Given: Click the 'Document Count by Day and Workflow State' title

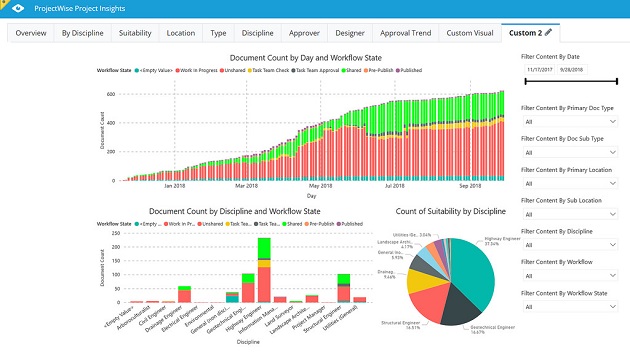Looking at the screenshot, I should point(306,58).
